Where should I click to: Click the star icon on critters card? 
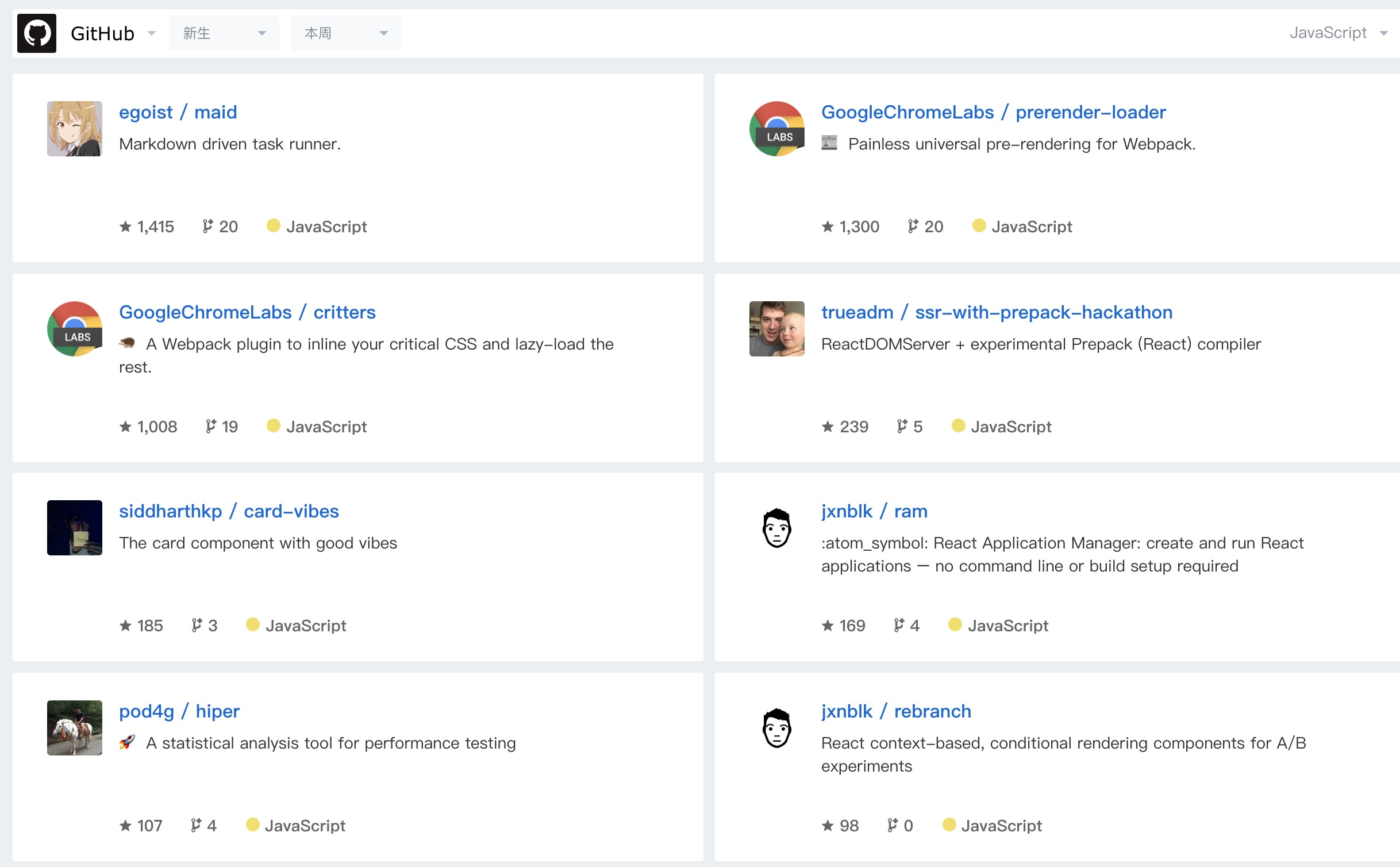pos(125,427)
